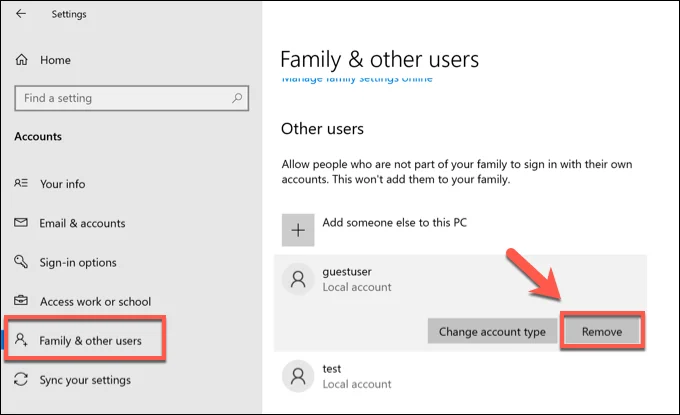Open the Sign-in options page
Screen dimensions: 680x415
pos(78,262)
